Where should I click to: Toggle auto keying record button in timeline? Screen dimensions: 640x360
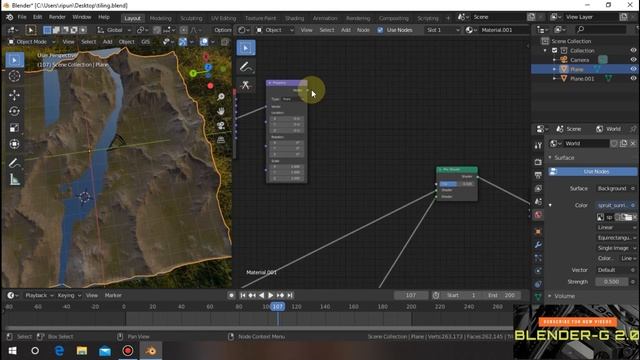pos(231,295)
